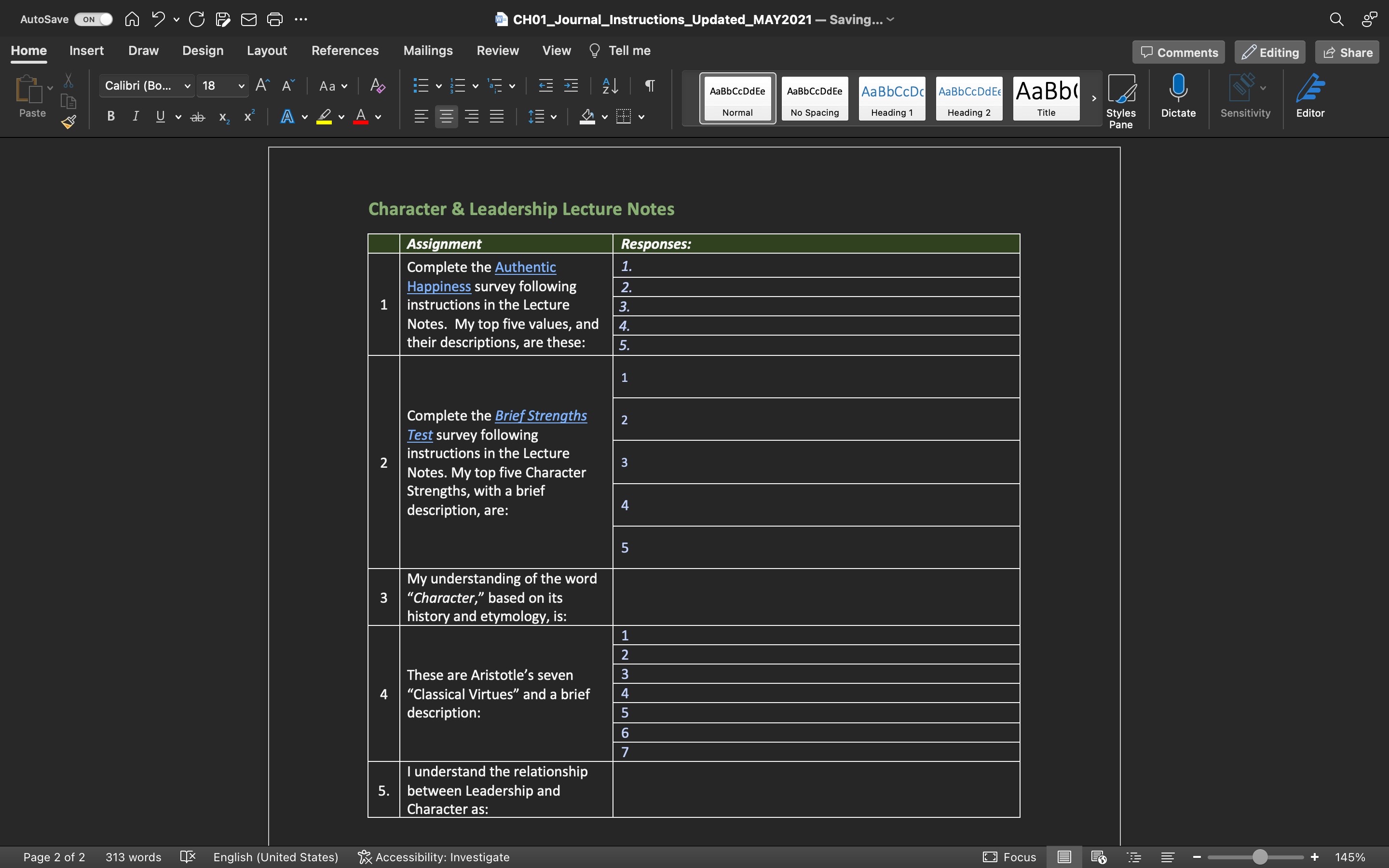The image size is (1389, 868).
Task: Click the Format Painter brush icon
Action: click(69, 122)
